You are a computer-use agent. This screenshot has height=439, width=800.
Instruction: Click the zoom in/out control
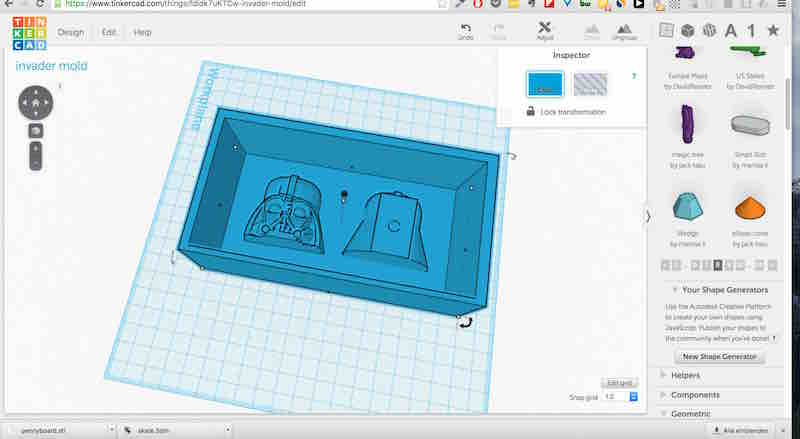coord(36,156)
